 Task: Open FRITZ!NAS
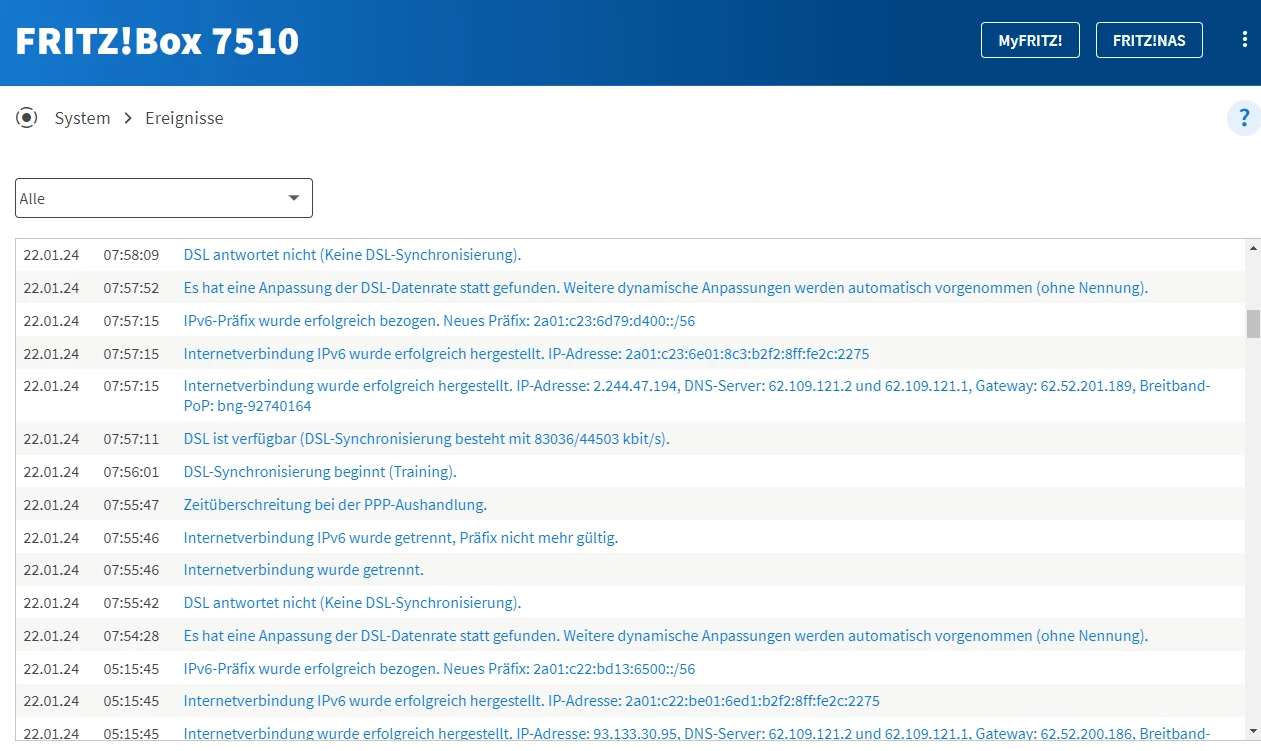(1149, 40)
